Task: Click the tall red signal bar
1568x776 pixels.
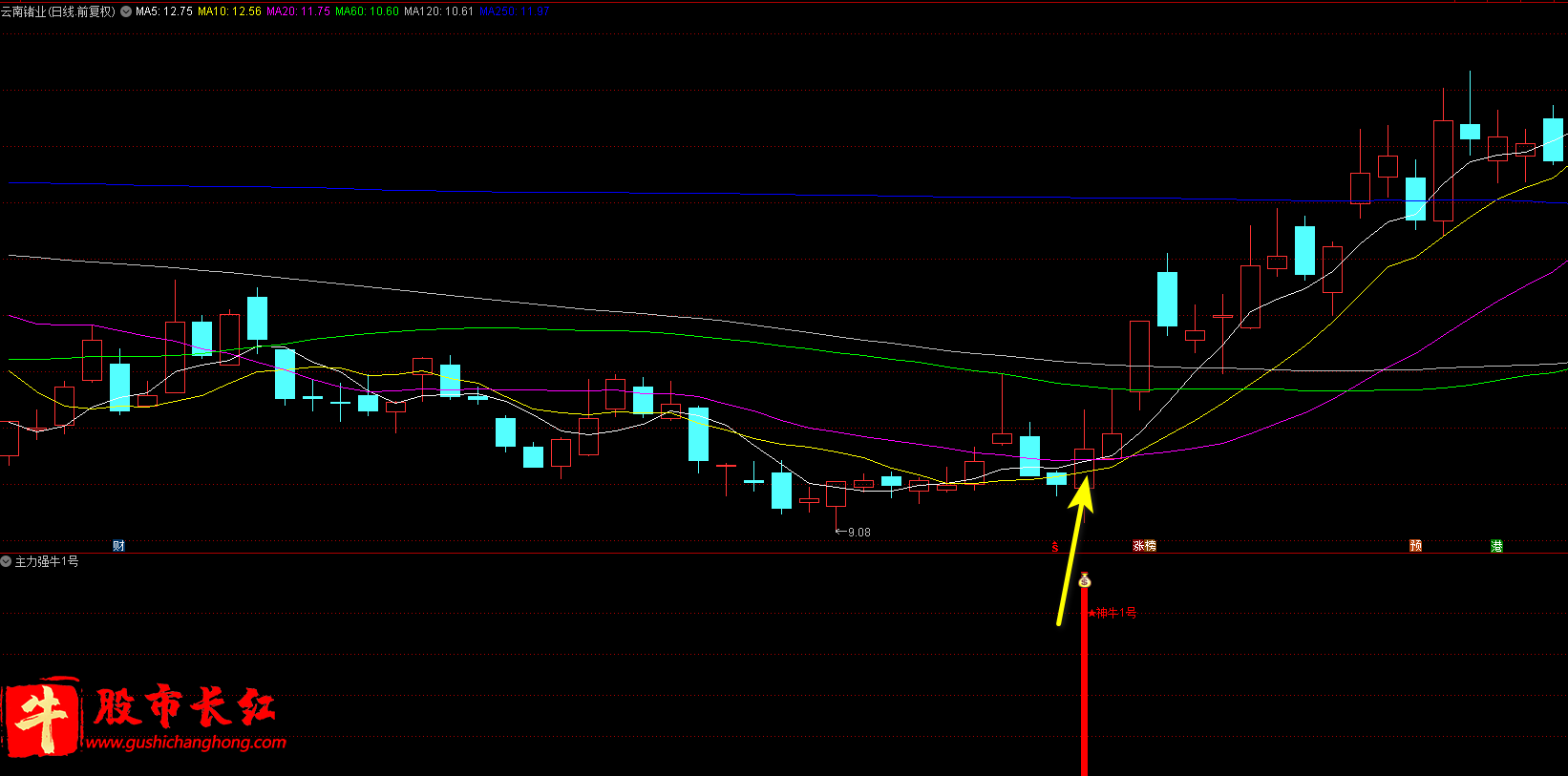Action: tap(1084, 682)
